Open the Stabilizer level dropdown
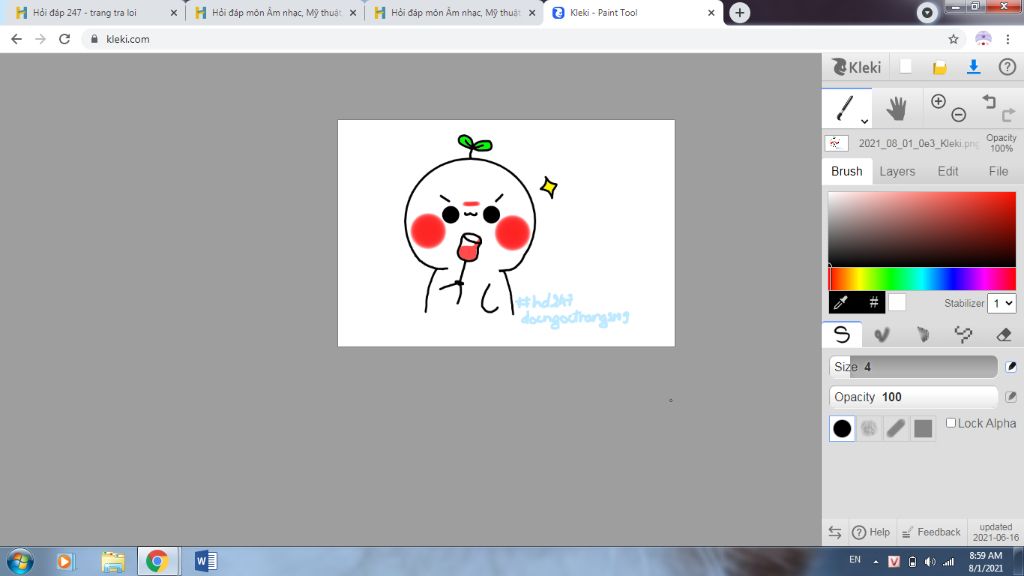The image size is (1024, 576). click(x=1002, y=303)
